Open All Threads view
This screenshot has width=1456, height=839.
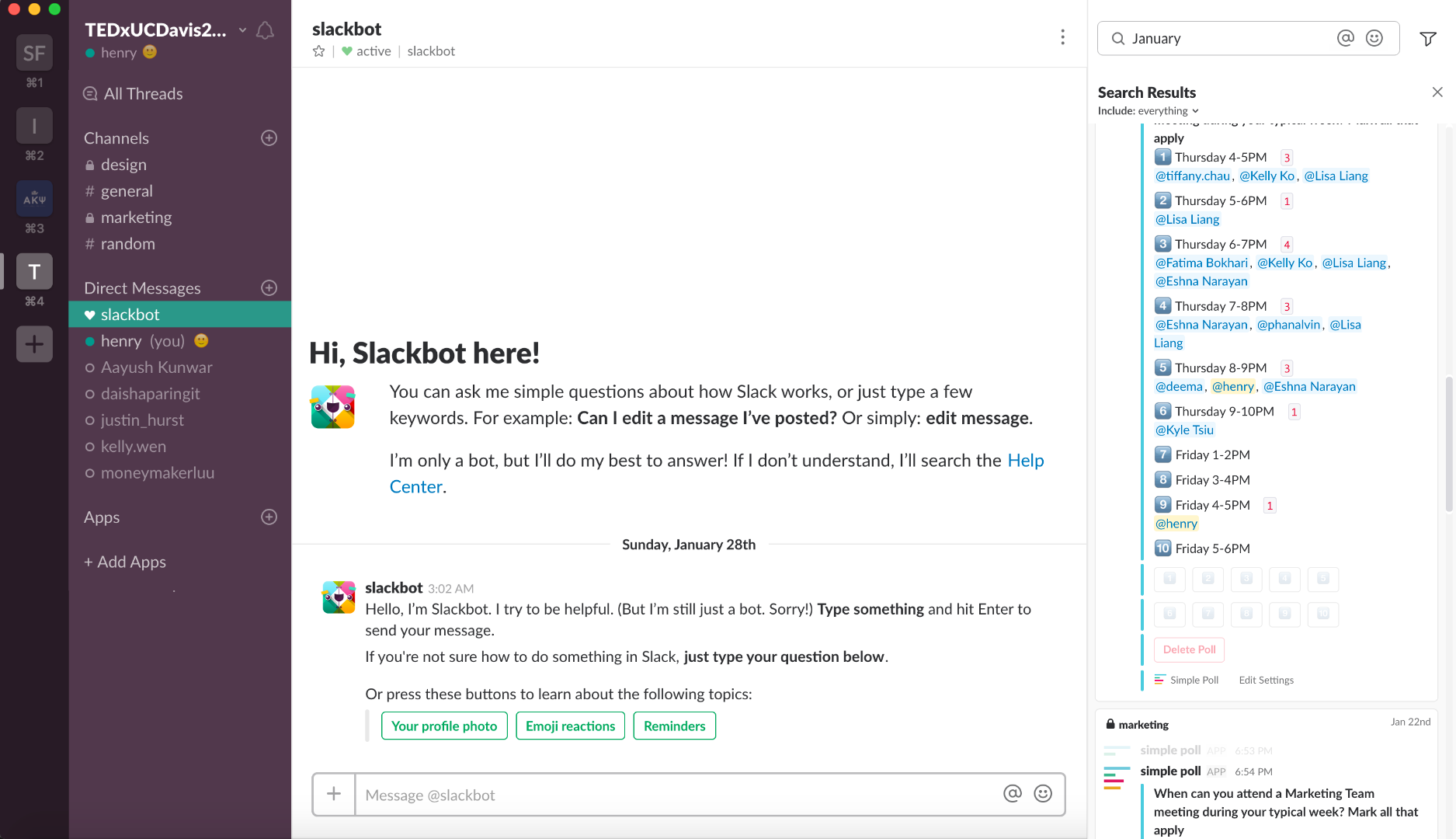click(x=143, y=94)
